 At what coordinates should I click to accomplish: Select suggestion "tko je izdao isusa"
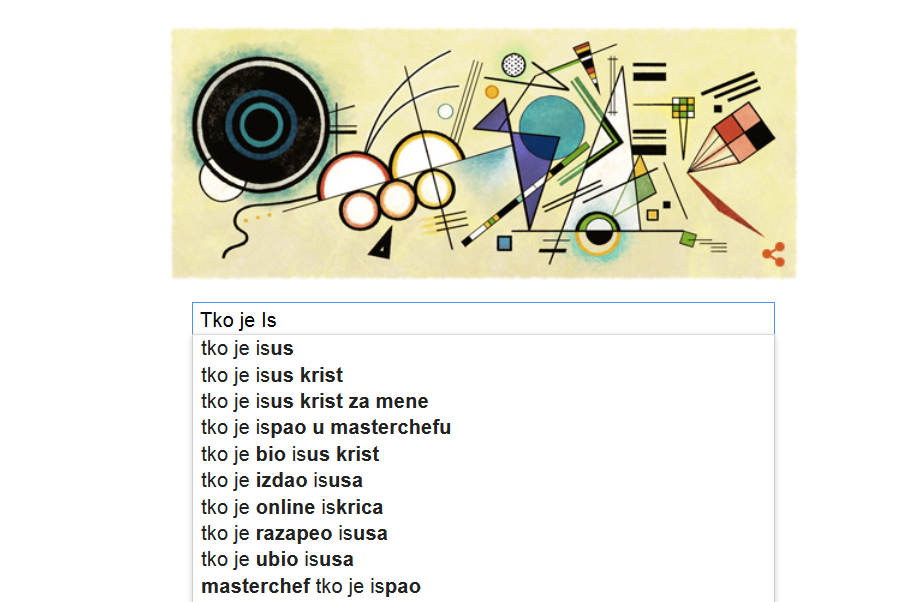point(282,480)
